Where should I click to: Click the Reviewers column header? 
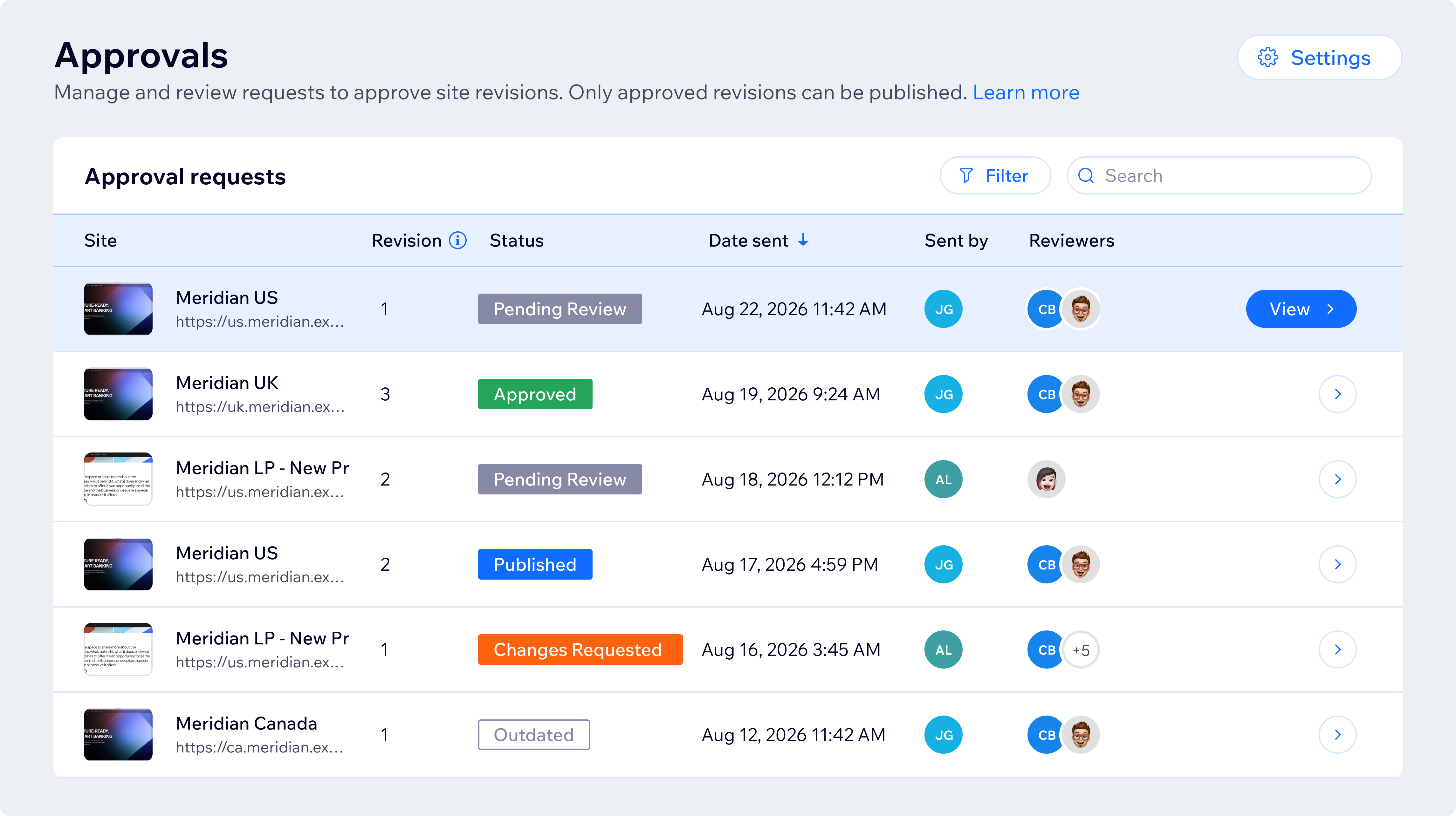click(x=1071, y=240)
